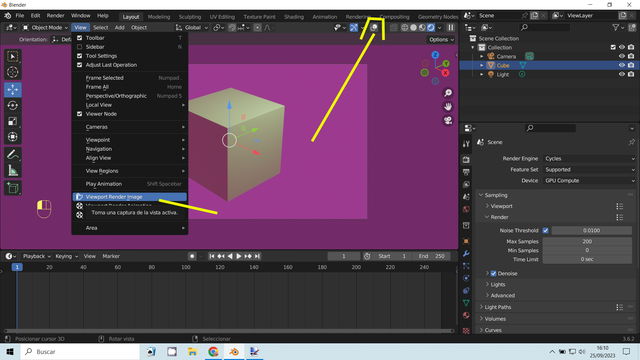Click the viewport zoom magnifier icon
Screen dimensions: 640x360
448,93
